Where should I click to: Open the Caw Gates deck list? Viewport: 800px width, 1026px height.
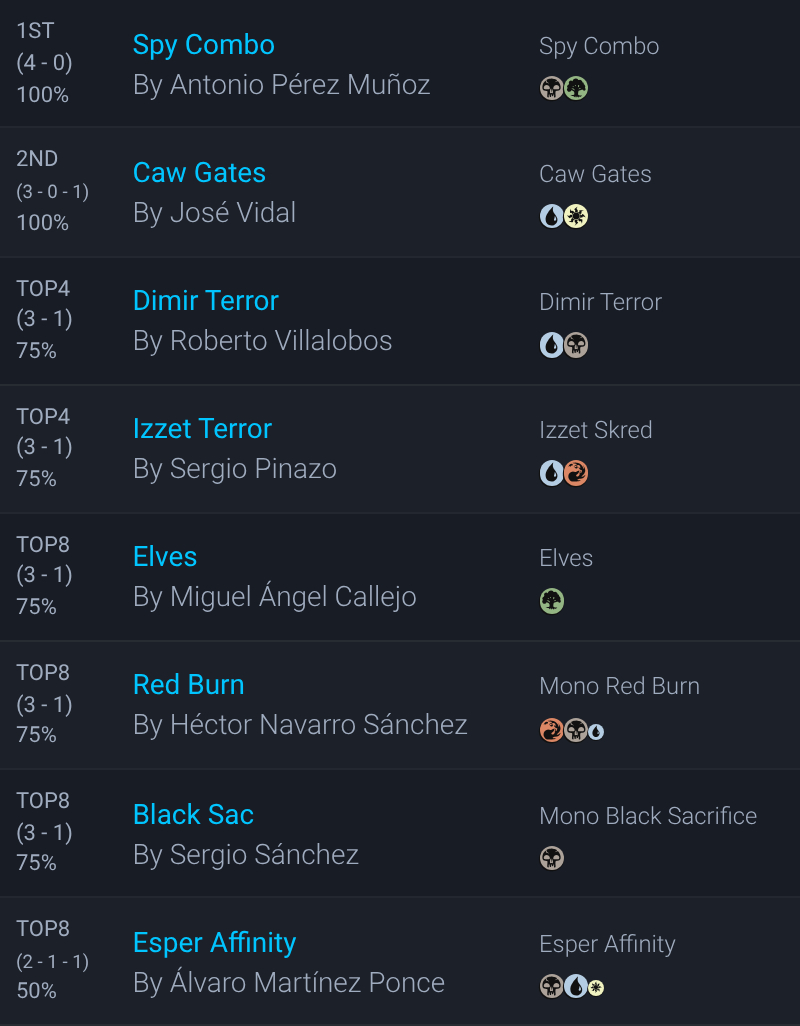click(x=199, y=172)
